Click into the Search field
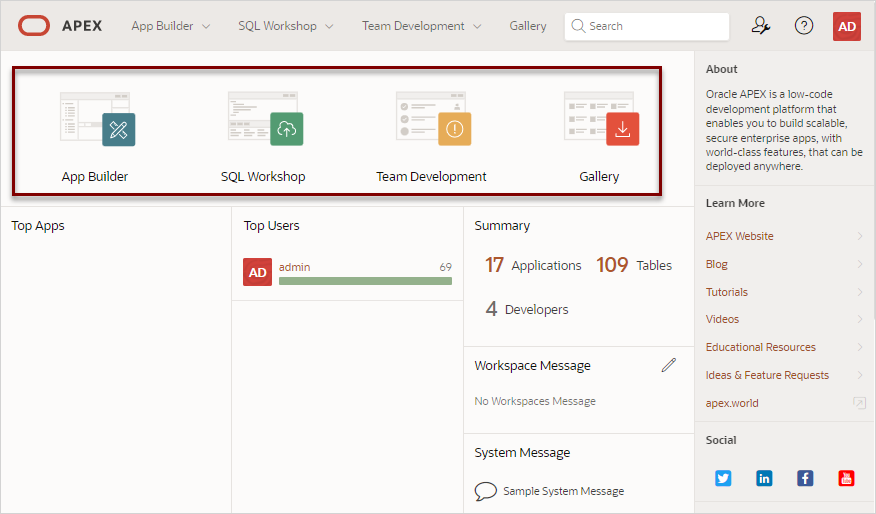This screenshot has height=514, width=876. [x=646, y=26]
